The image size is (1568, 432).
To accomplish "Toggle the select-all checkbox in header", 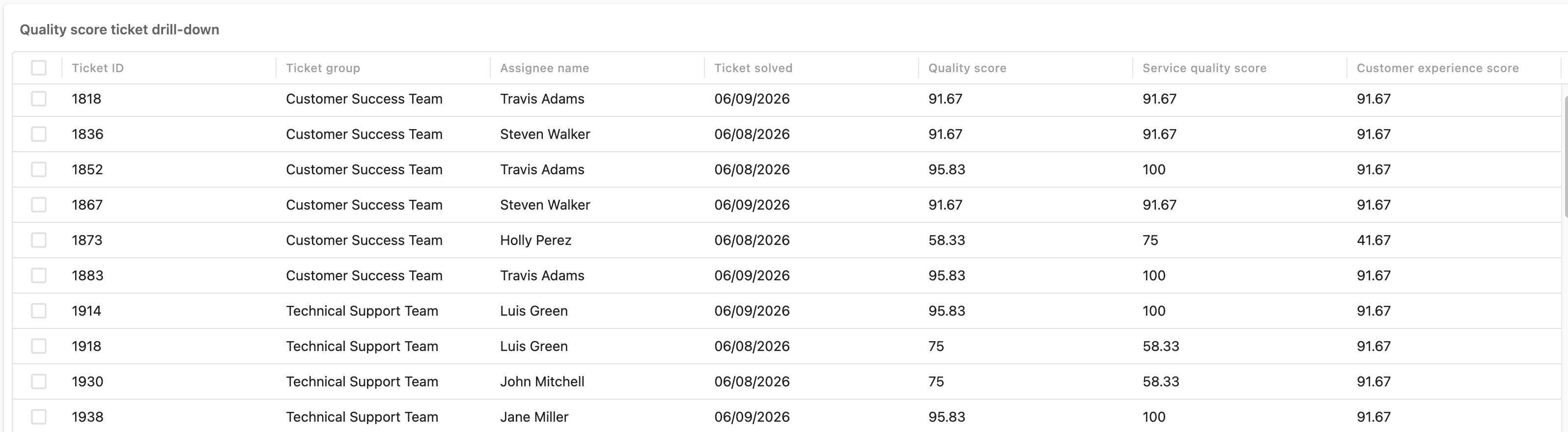I will [38, 68].
